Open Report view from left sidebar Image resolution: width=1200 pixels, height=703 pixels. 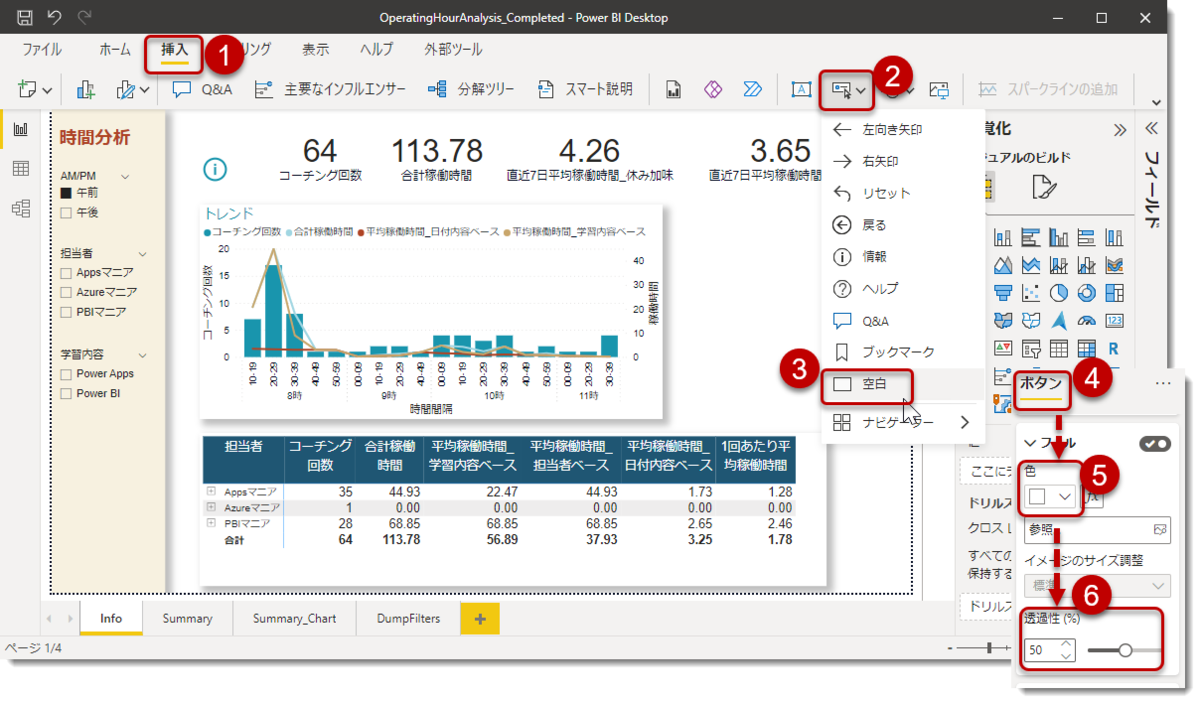click(x=20, y=129)
